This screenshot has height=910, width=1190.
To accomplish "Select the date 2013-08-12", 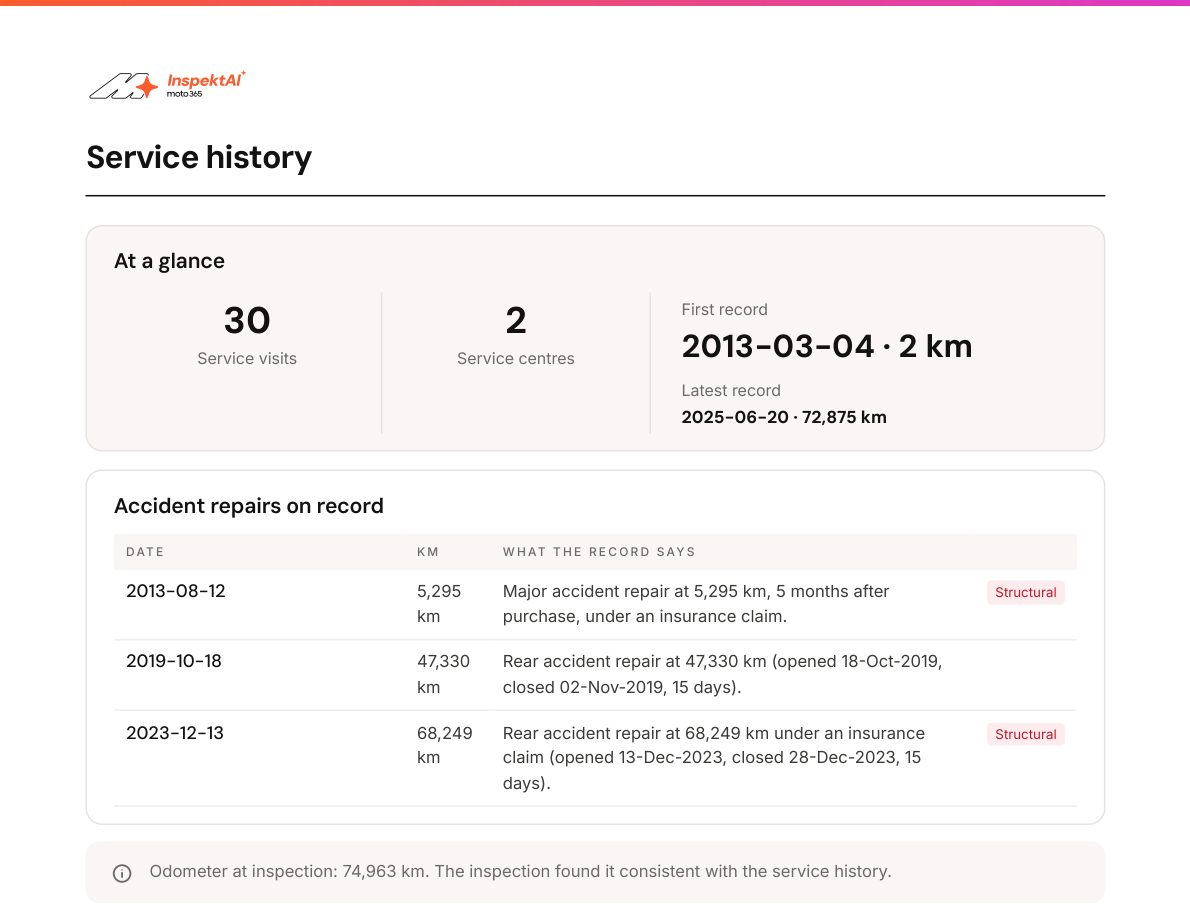I will tap(176, 591).
